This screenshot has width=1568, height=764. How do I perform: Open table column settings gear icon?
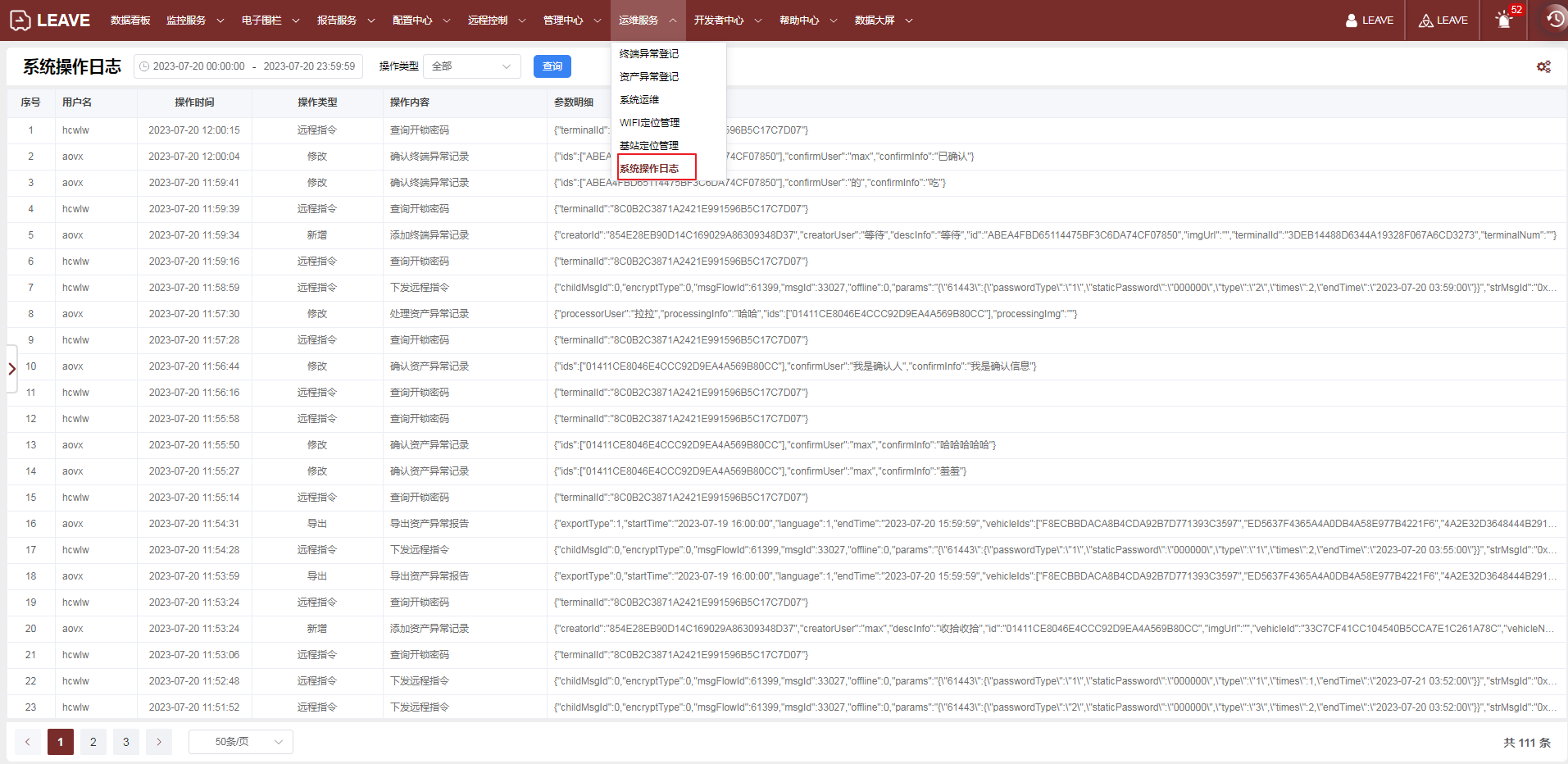(1543, 66)
